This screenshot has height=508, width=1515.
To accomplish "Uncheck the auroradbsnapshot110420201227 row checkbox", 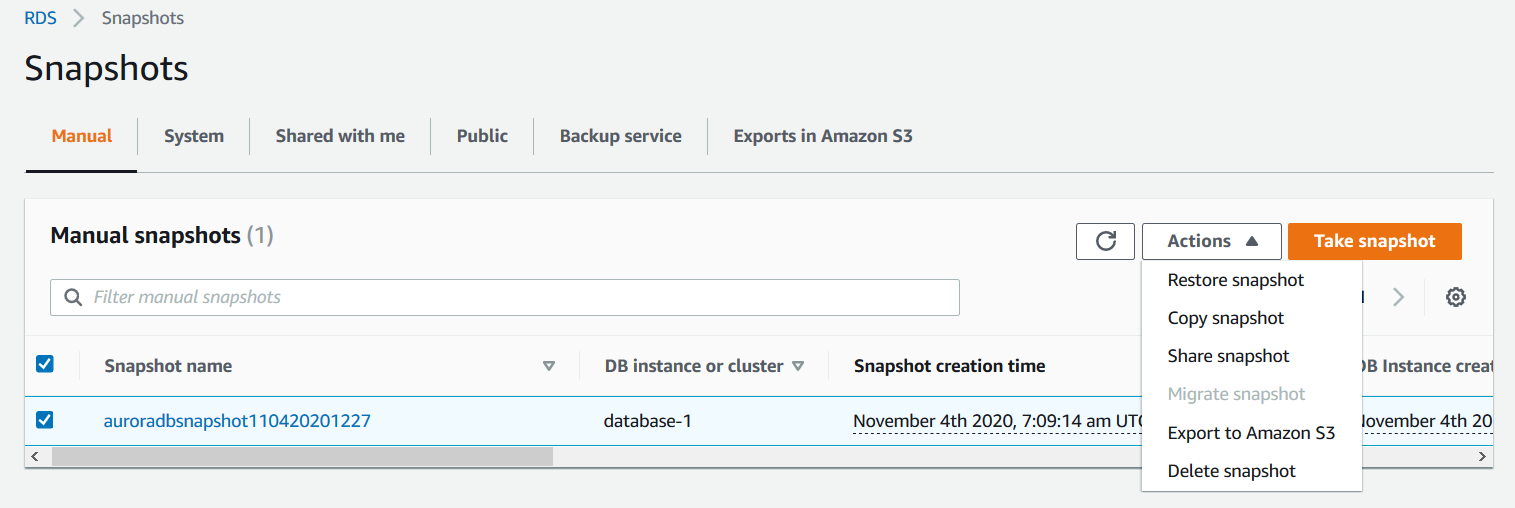I will 45,420.
